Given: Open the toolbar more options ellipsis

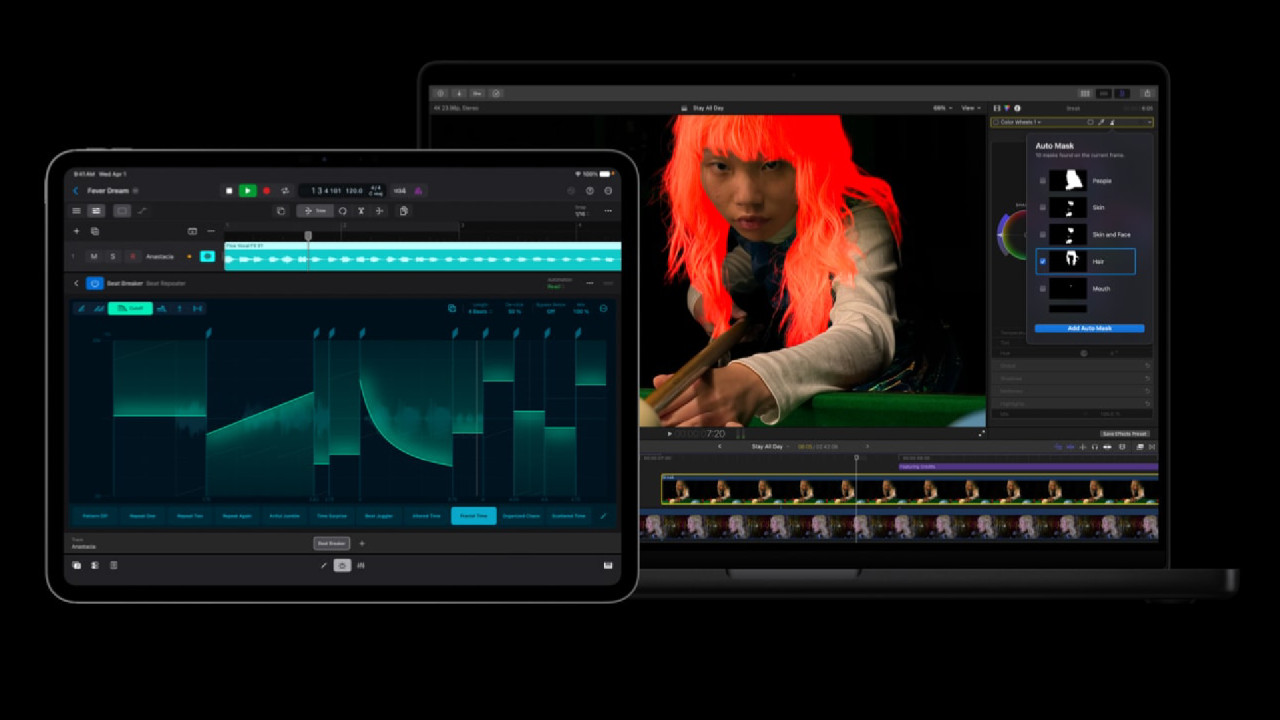Looking at the screenshot, I should [607, 211].
